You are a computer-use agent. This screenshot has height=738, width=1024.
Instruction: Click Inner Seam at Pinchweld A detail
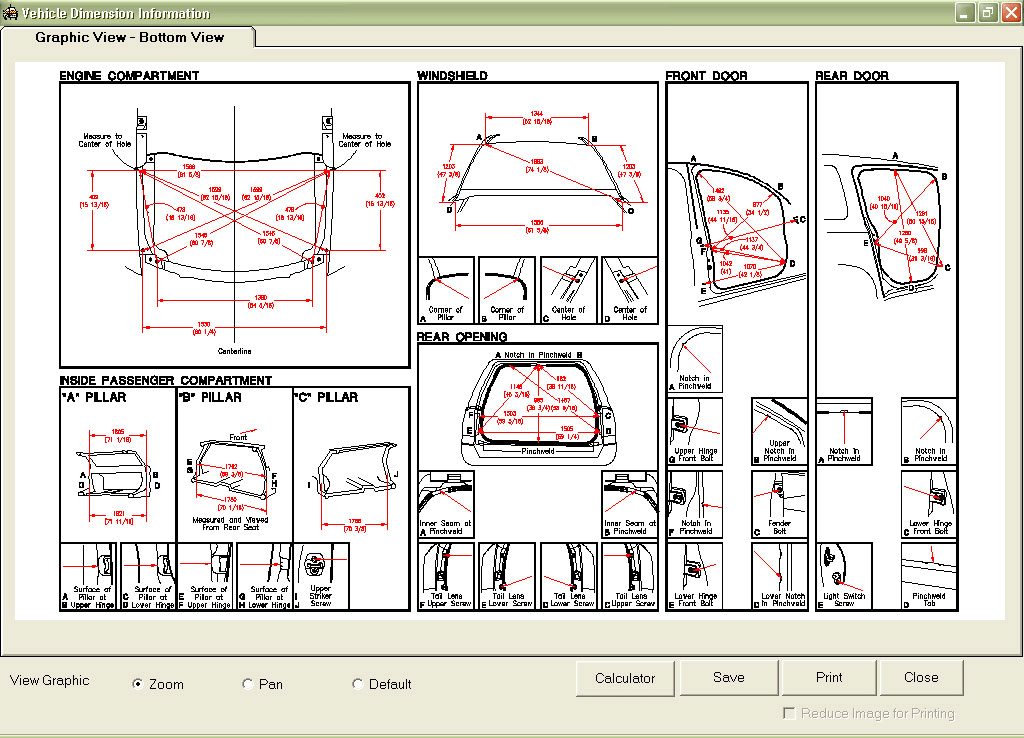point(446,504)
